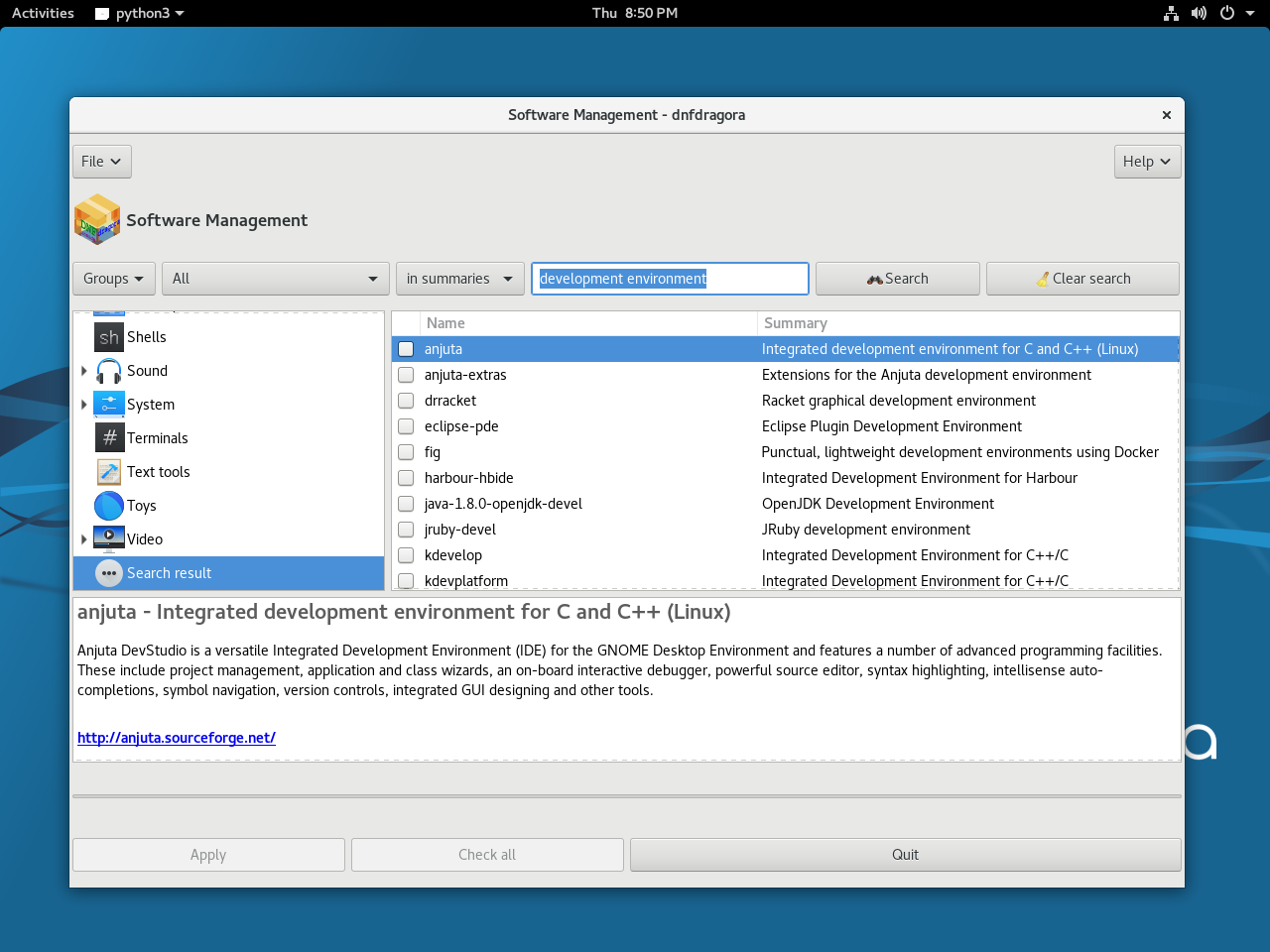
Task: Check the anjuta package checkbox
Action: [x=406, y=349]
